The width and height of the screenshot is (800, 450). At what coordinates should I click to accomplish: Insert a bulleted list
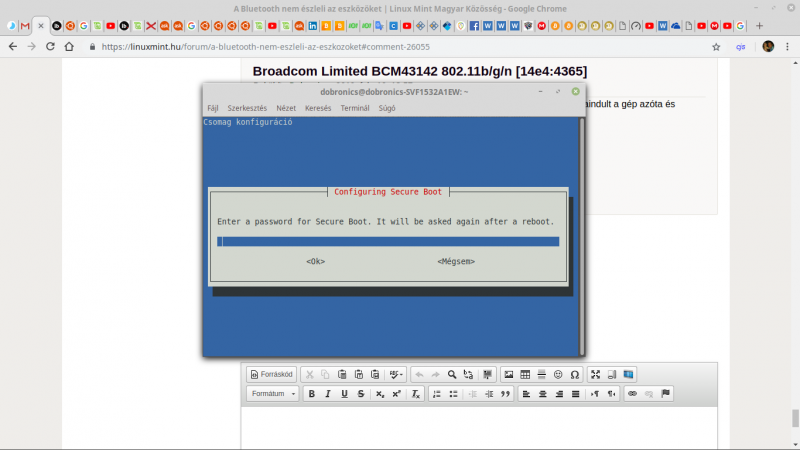click(453, 394)
